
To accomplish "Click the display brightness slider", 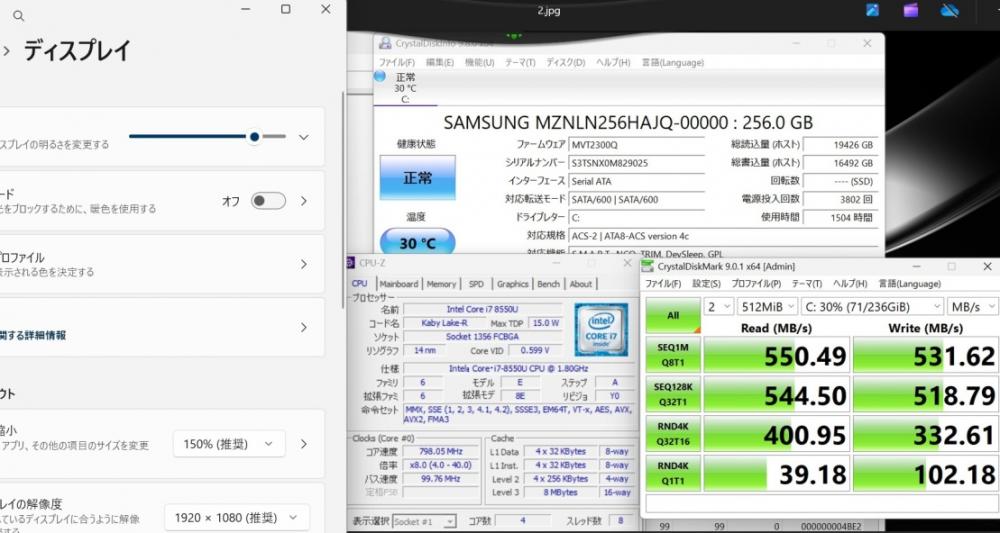I will coord(207,136).
